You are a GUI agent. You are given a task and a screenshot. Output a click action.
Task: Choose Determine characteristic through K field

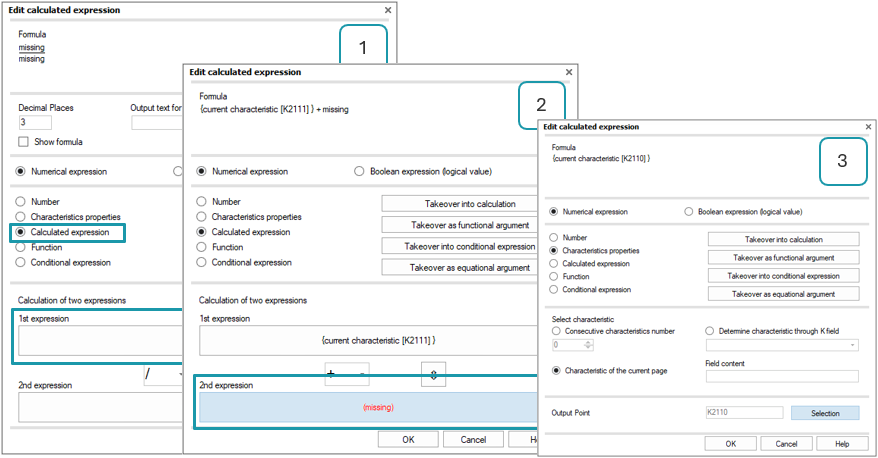pos(709,331)
